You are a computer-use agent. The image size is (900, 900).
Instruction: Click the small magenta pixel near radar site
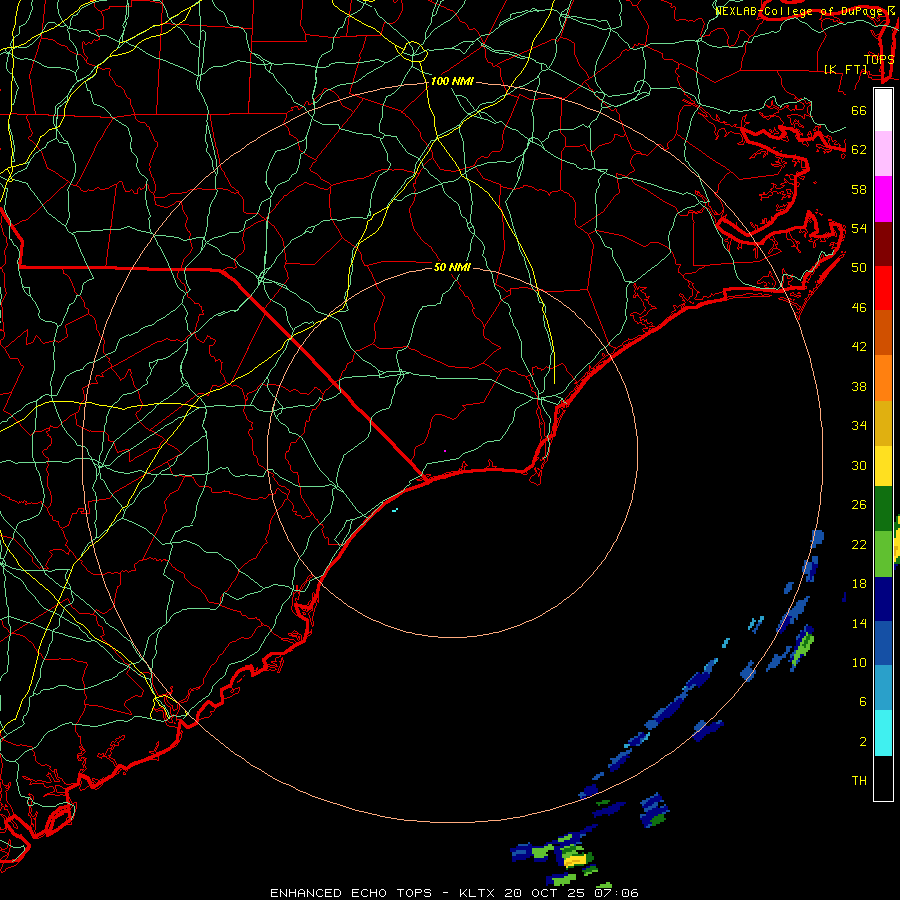tap(445, 451)
